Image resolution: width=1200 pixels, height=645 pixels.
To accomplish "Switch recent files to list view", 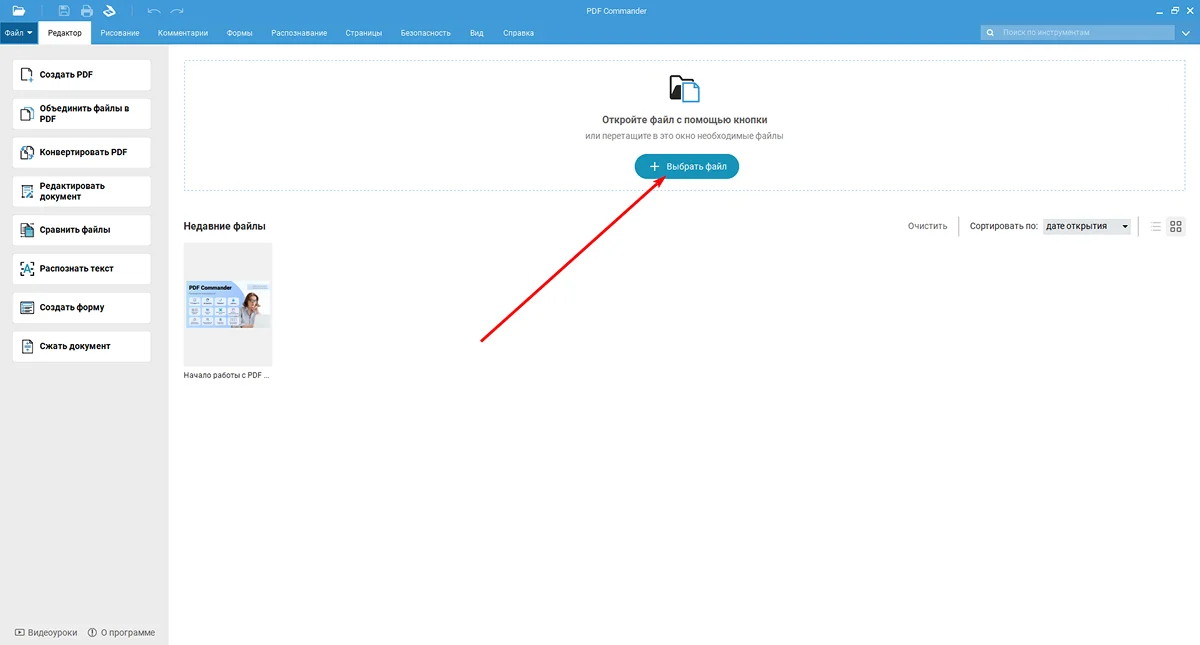I will 1156,227.
